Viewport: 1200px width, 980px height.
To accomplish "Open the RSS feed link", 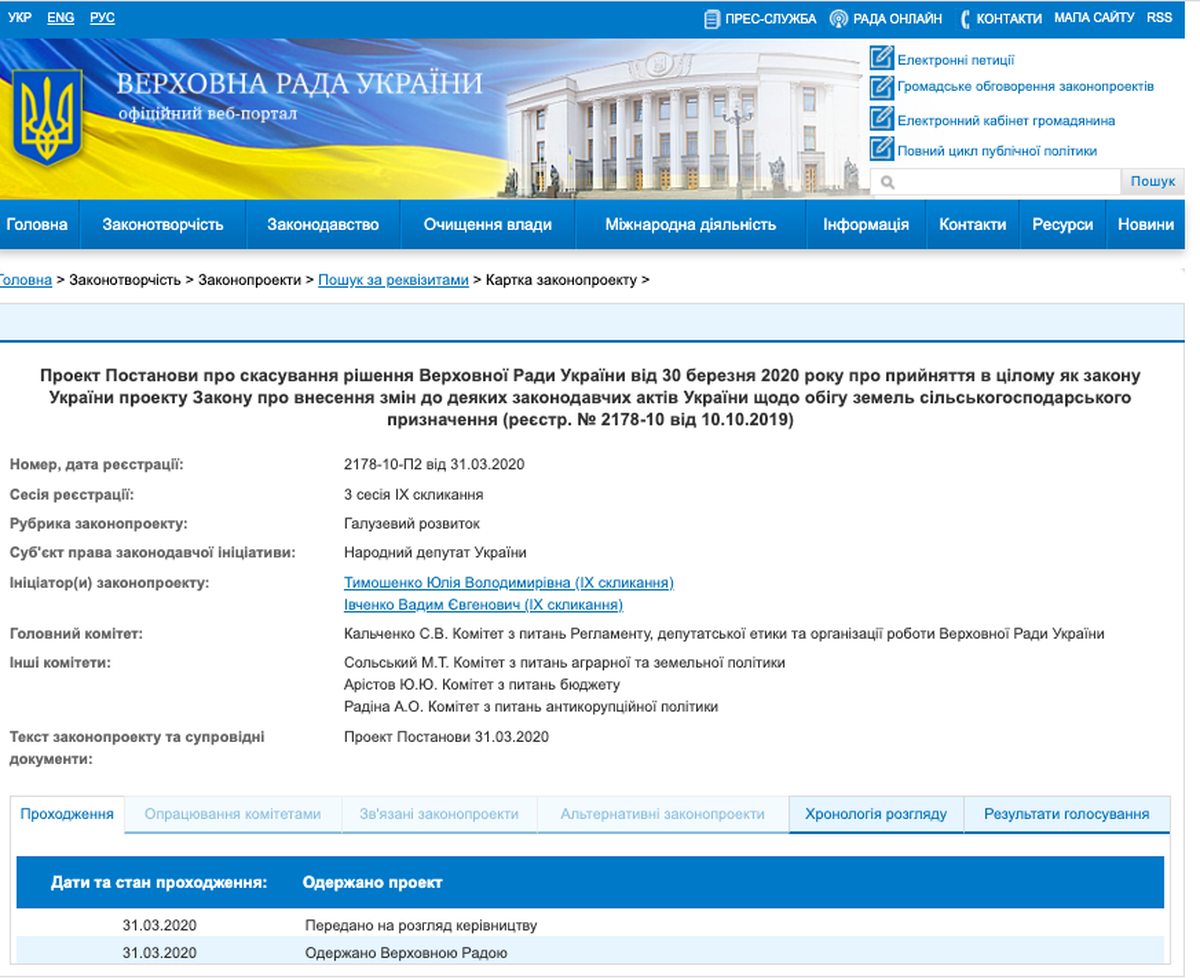I will pos(1159,18).
